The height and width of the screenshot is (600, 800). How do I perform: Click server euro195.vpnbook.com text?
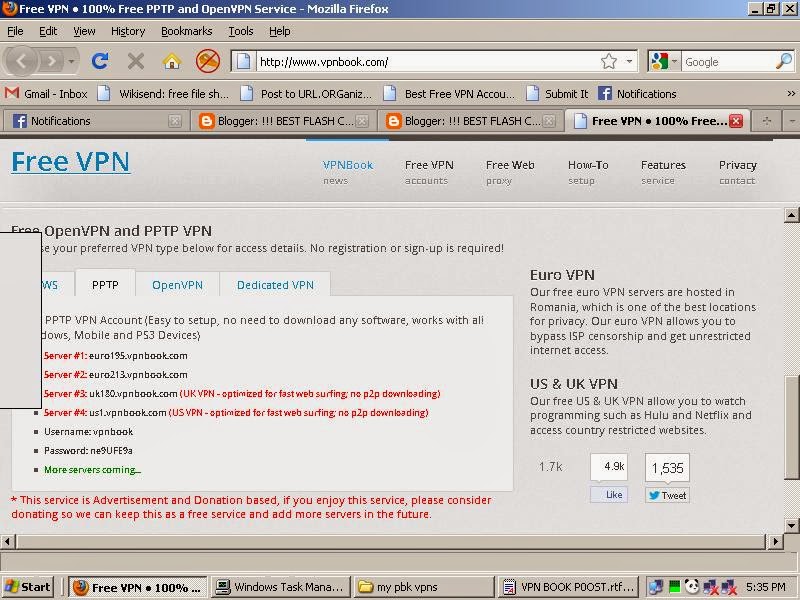(x=138, y=356)
